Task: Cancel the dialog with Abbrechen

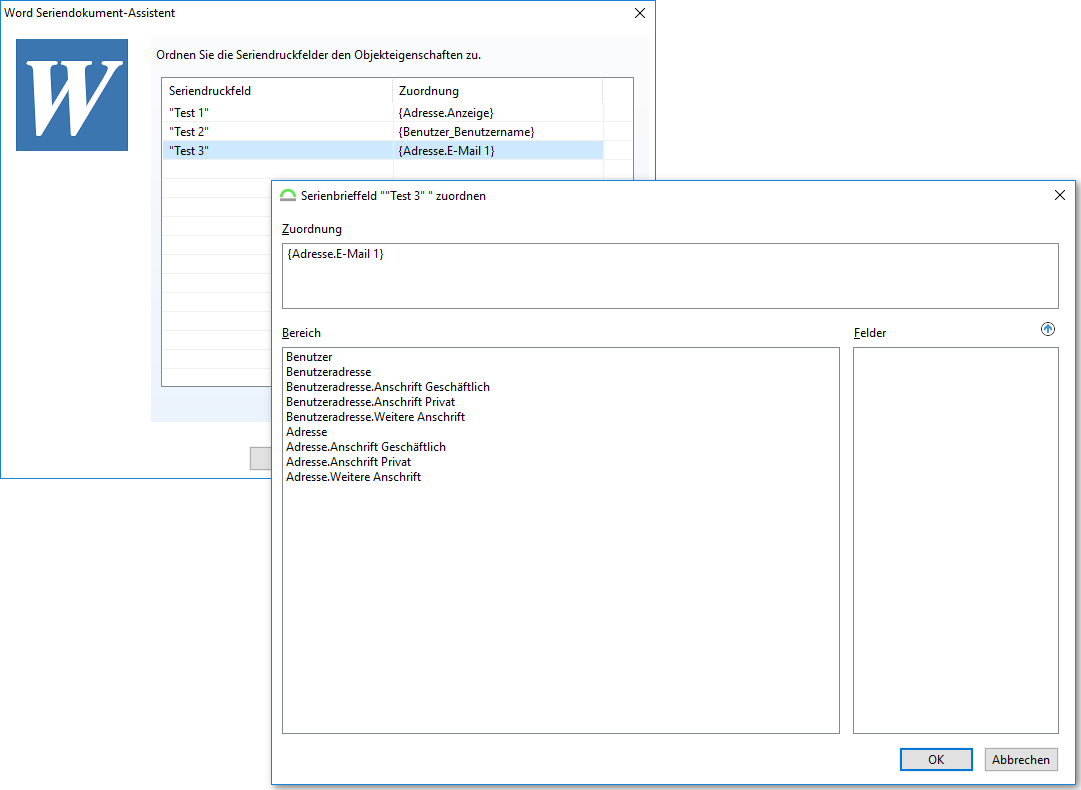Action: 1020,760
